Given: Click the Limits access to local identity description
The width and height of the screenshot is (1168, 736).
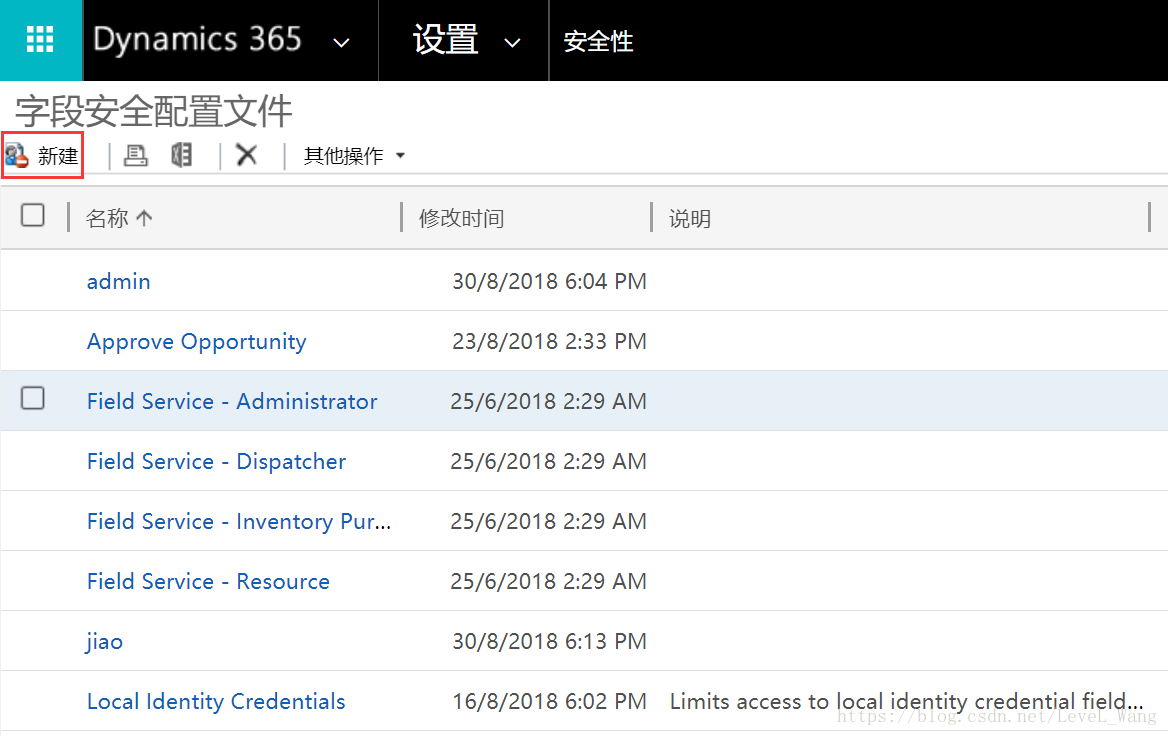Looking at the screenshot, I should tap(907, 701).
